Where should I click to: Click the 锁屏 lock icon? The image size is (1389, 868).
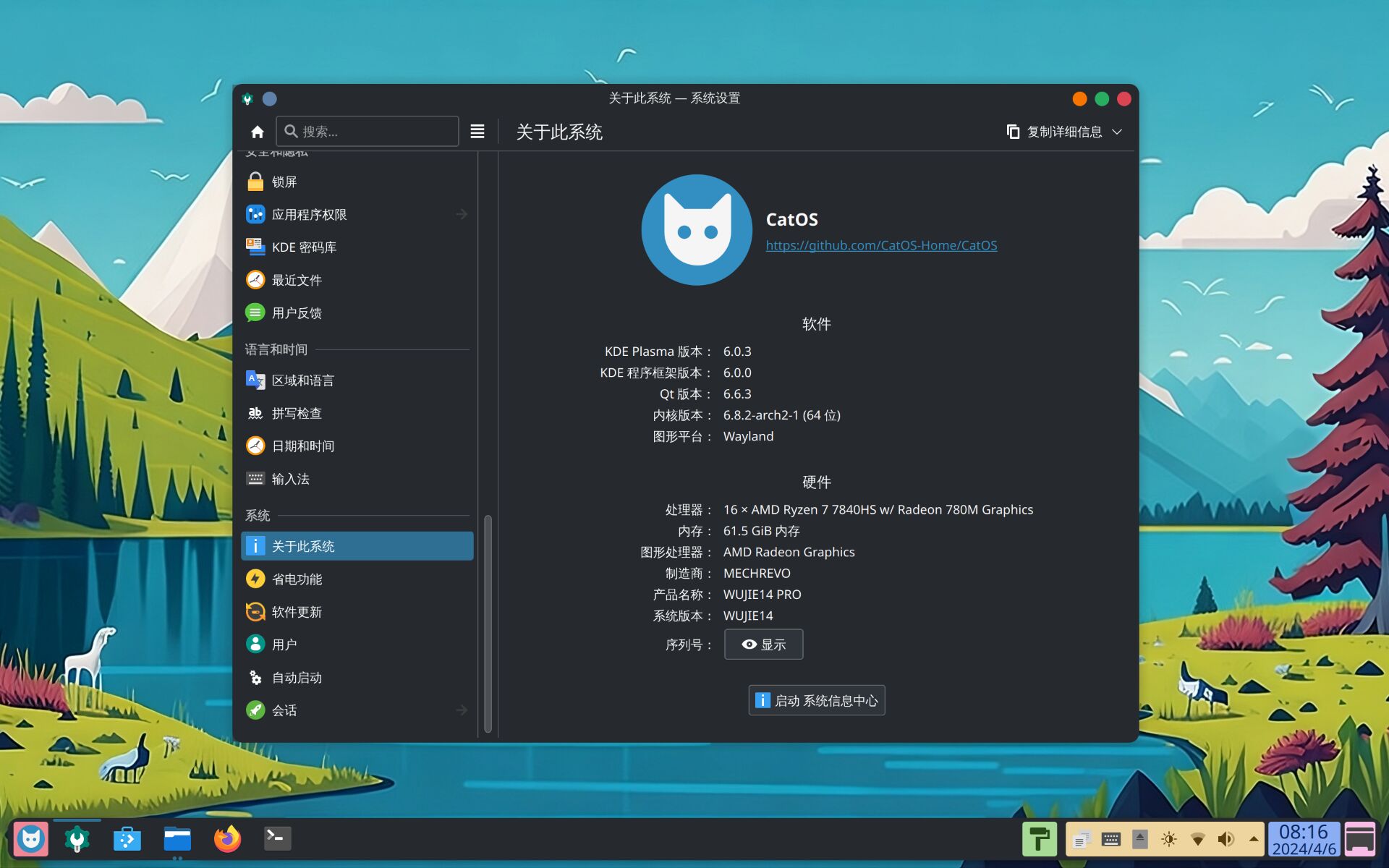(255, 182)
